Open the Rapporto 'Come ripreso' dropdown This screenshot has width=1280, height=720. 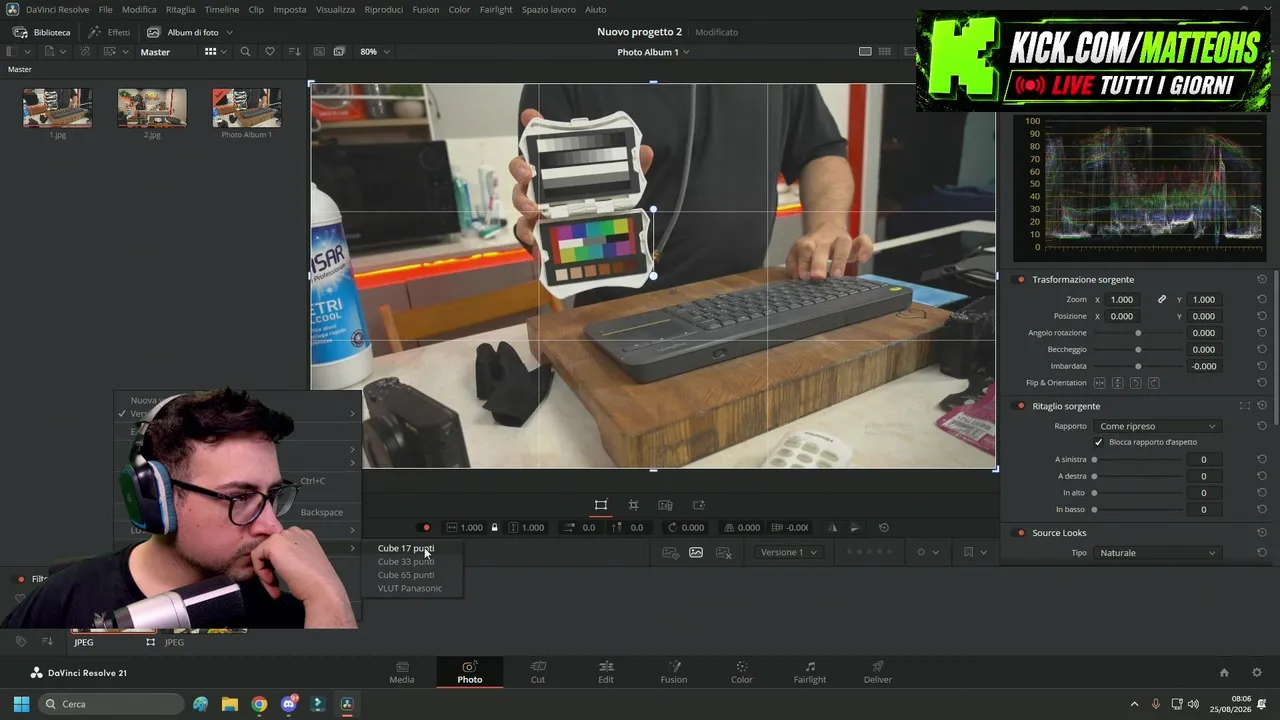click(x=1157, y=426)
